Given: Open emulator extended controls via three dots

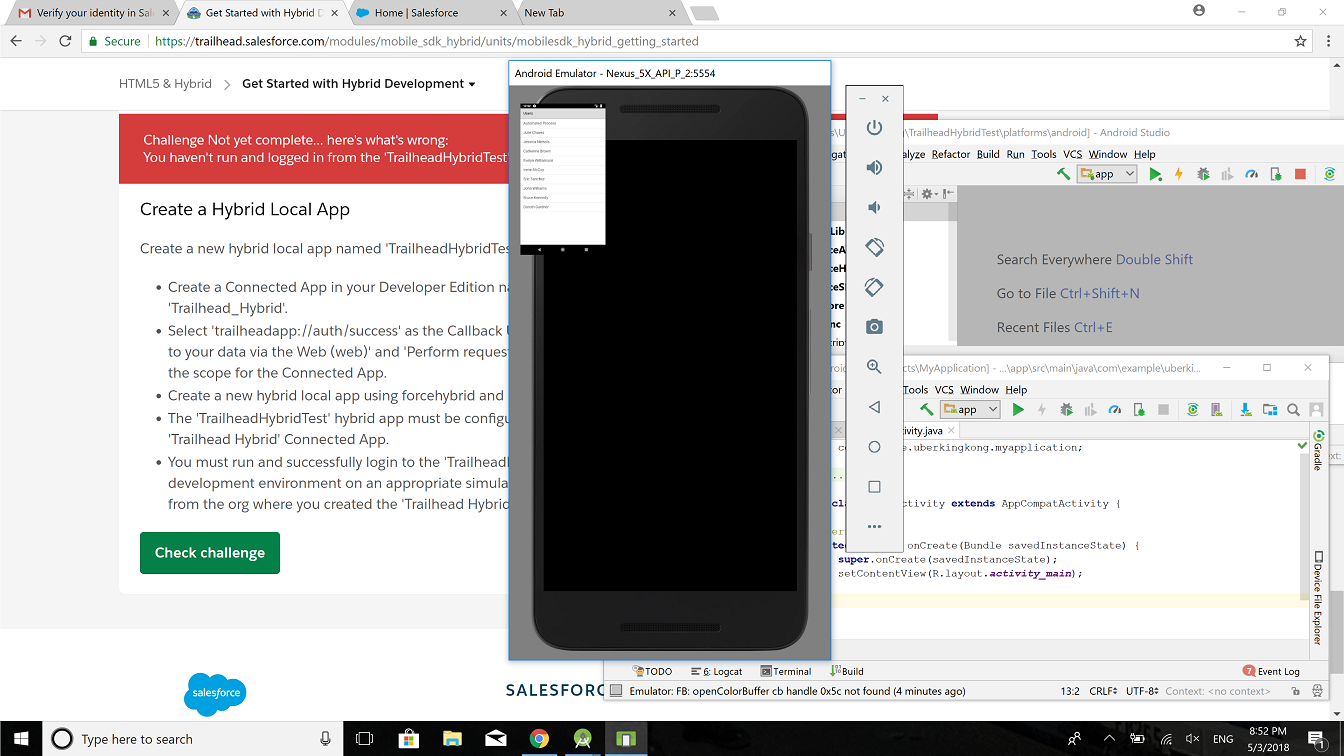Looking at the screenshot, I should tap(874, 526).
